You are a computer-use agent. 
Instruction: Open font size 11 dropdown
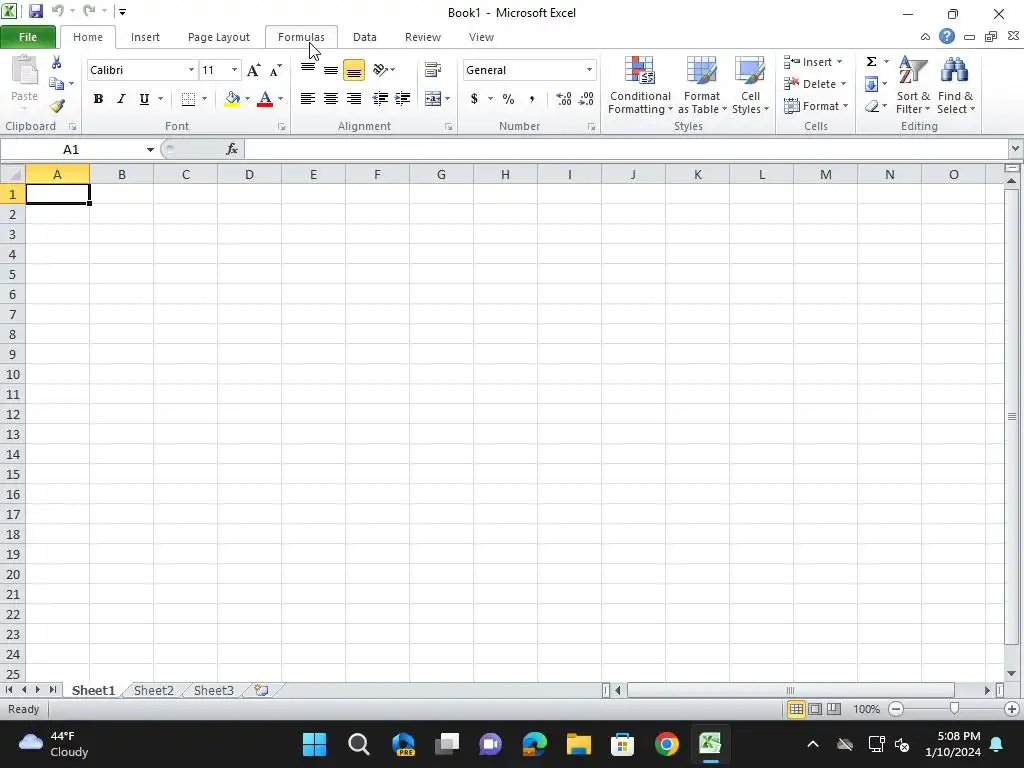pyautogui.click(x=234, y=70)
